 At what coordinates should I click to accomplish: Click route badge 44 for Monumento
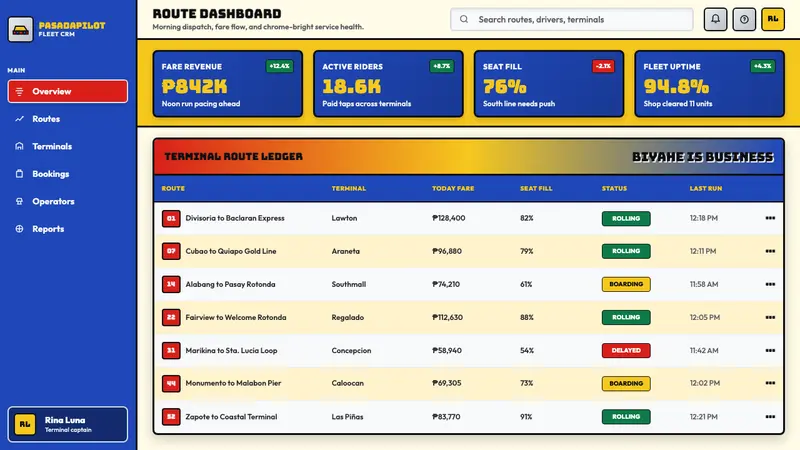[171, 383]
